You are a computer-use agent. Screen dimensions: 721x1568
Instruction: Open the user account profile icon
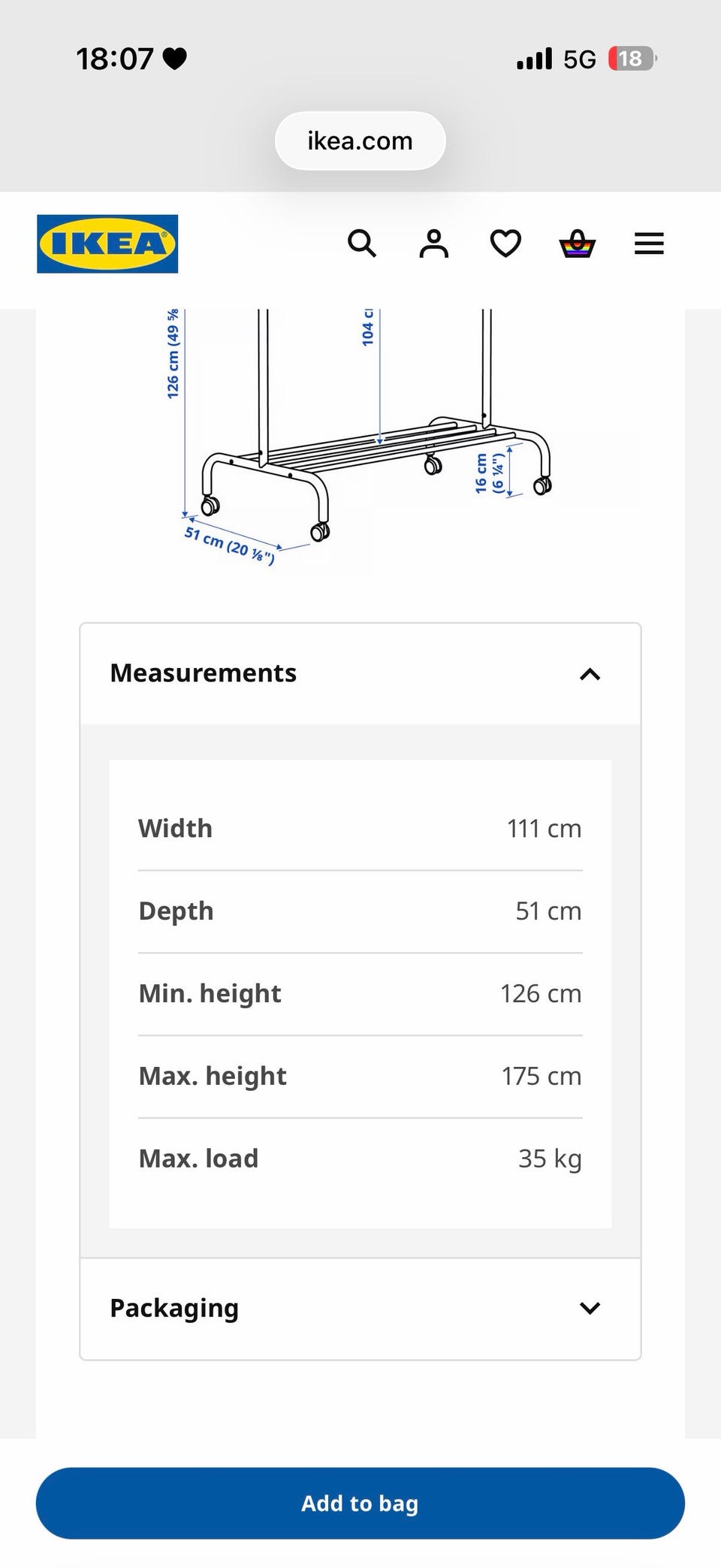(x=433, y=243)
